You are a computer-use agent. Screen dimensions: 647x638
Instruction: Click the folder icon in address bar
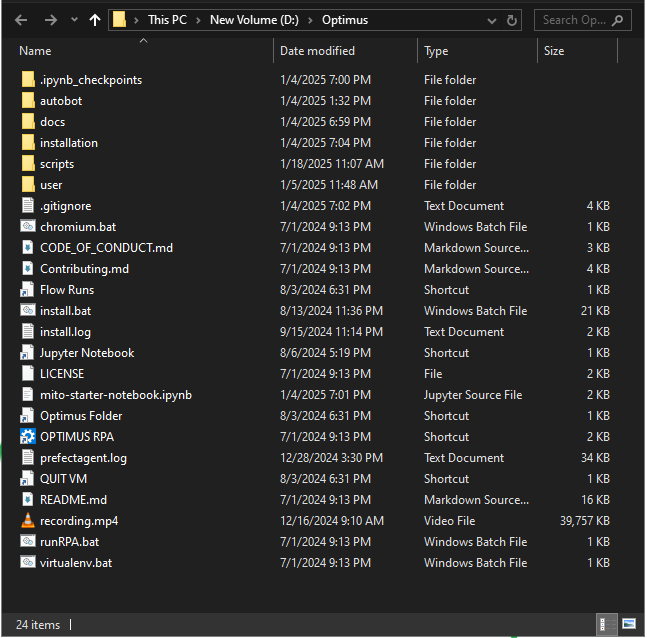point(119,19)
